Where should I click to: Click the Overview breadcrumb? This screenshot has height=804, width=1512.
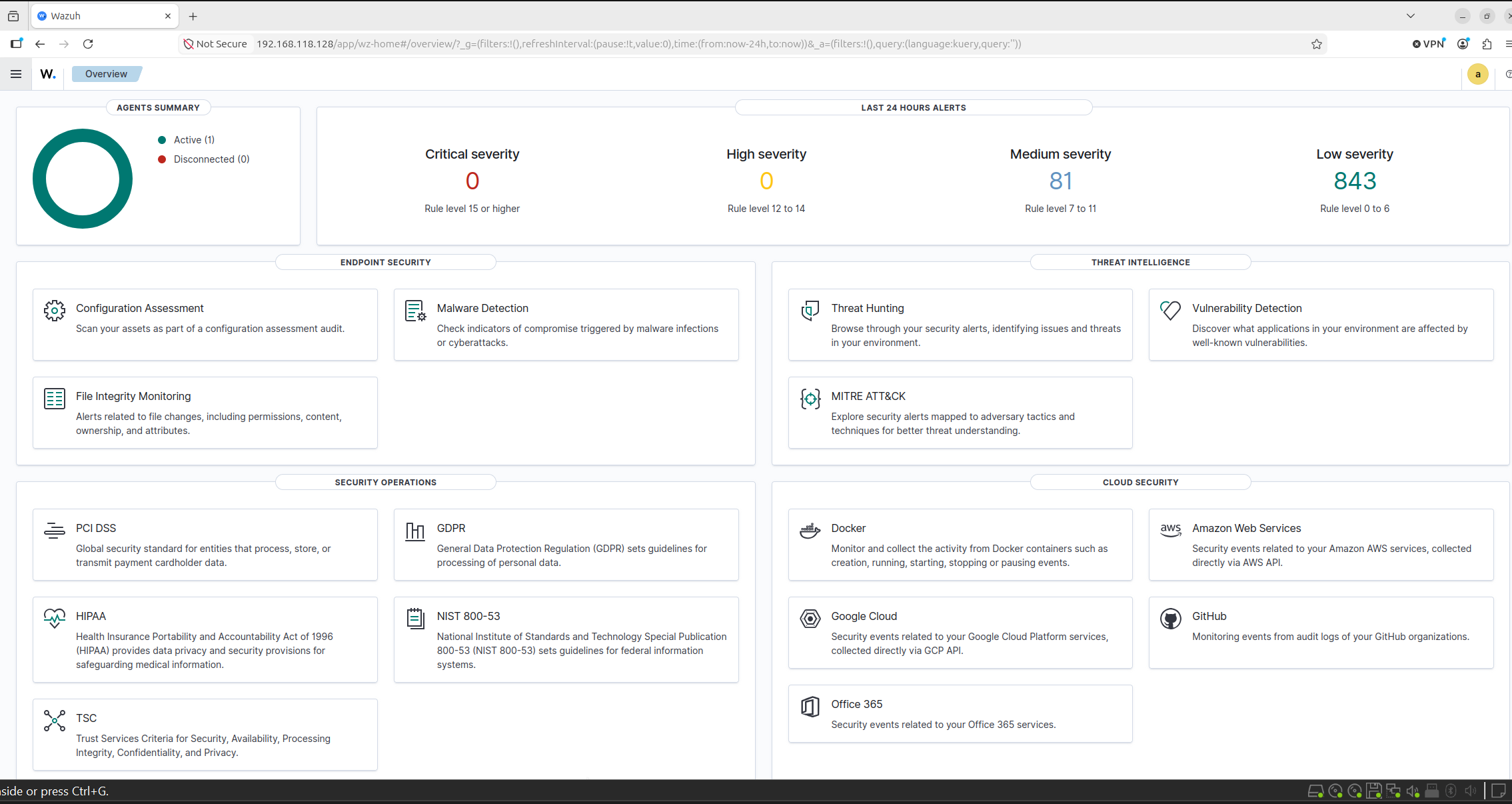(106, 74)
